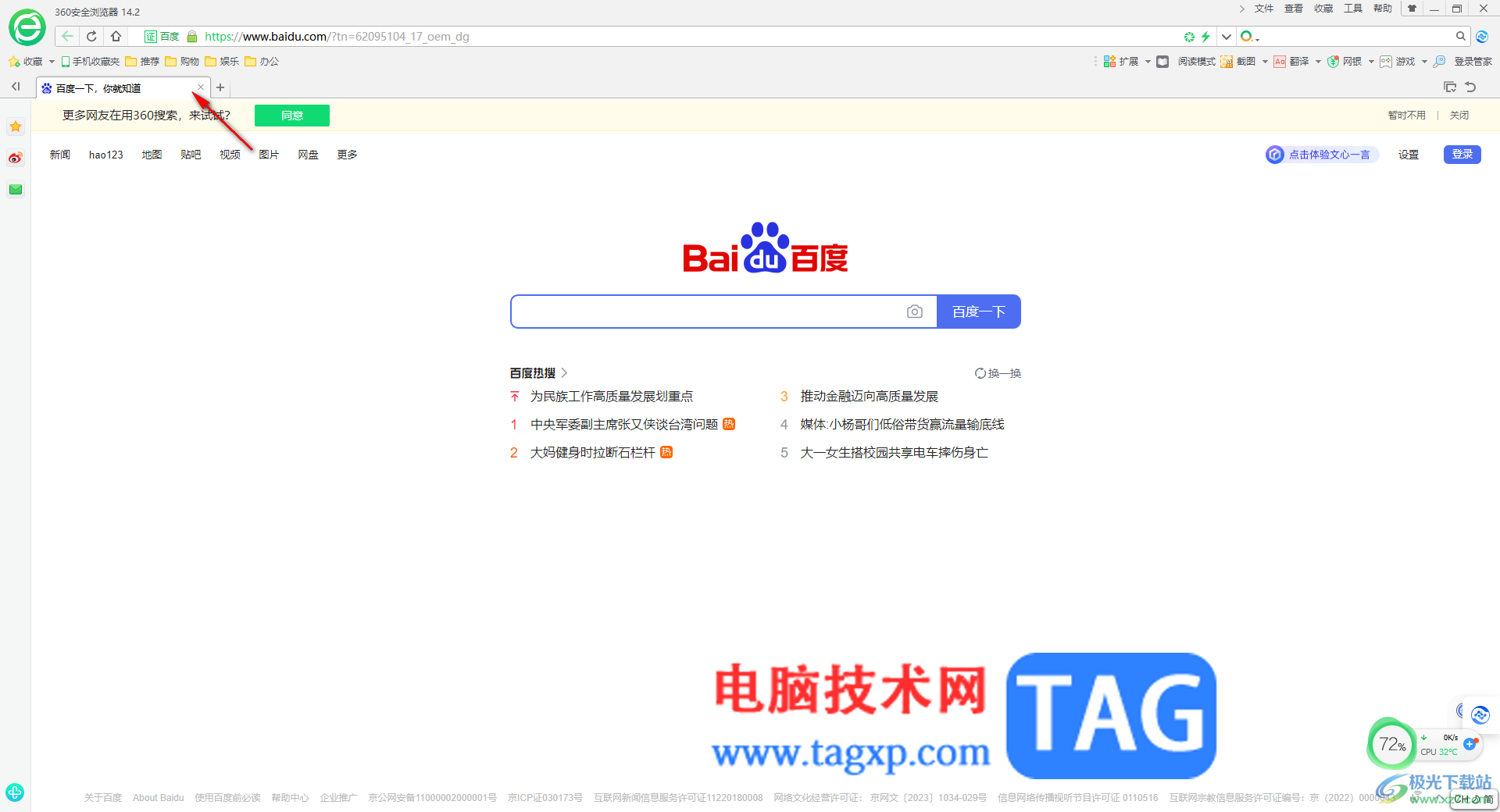Check the 72% memory usage indicator
1500x812 pixels.
1391,744
